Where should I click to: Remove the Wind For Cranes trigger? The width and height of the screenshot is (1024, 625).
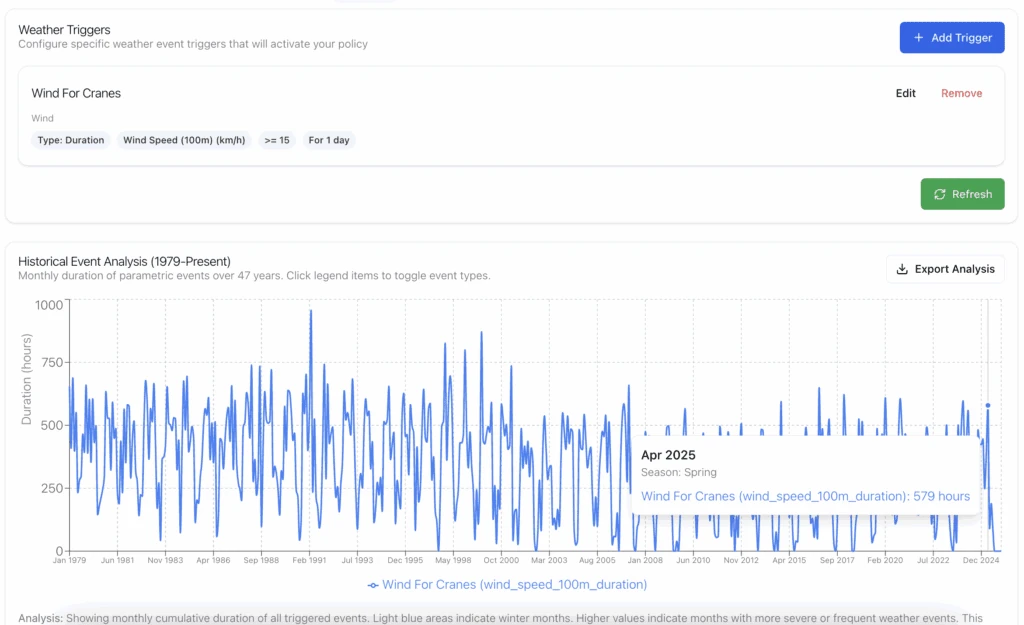(x=961, y=93)
